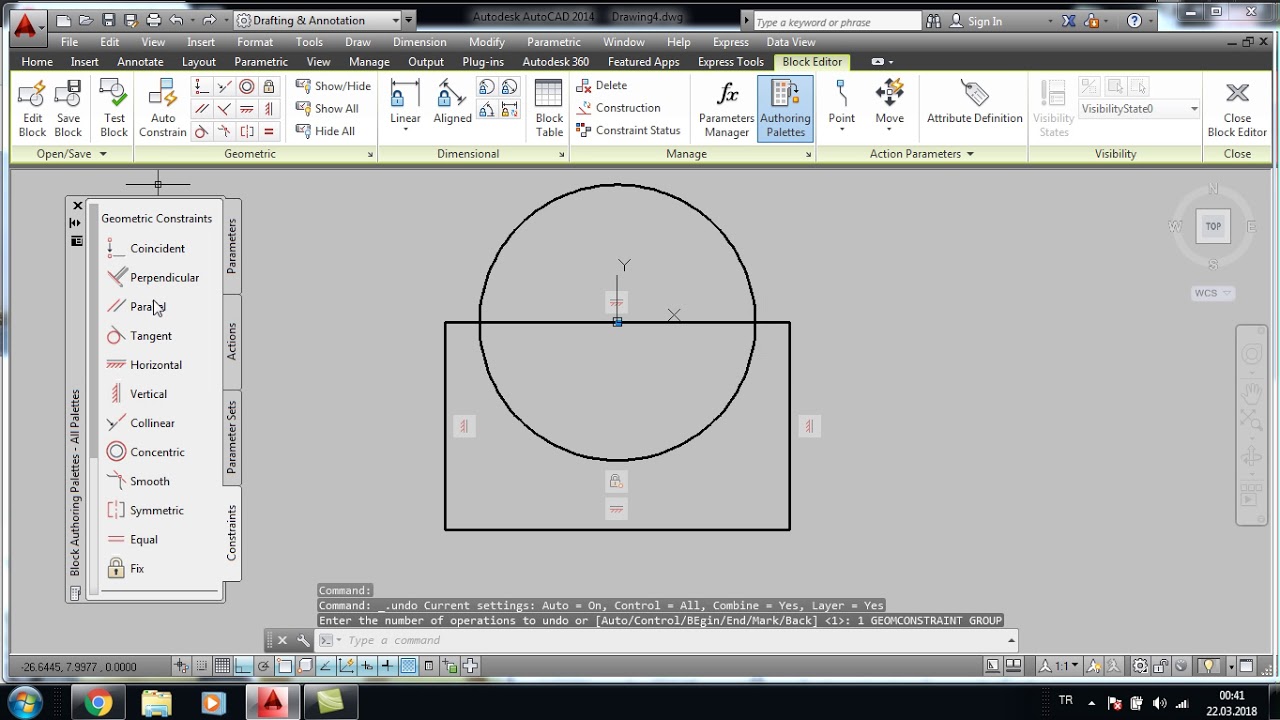Open the Geometric panel dialog launcher arrow
1280x720 pixels.
(x=370, y=155)
